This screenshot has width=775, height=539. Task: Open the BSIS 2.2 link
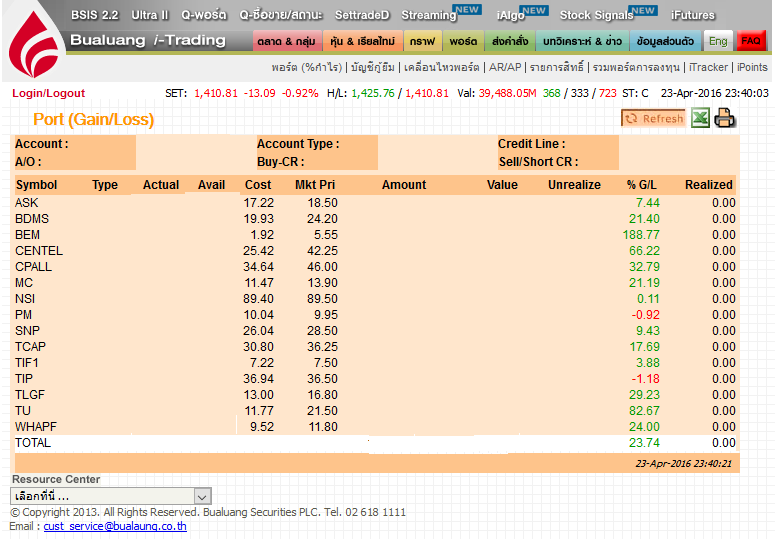pyautogui.click(x=94, y=15)
